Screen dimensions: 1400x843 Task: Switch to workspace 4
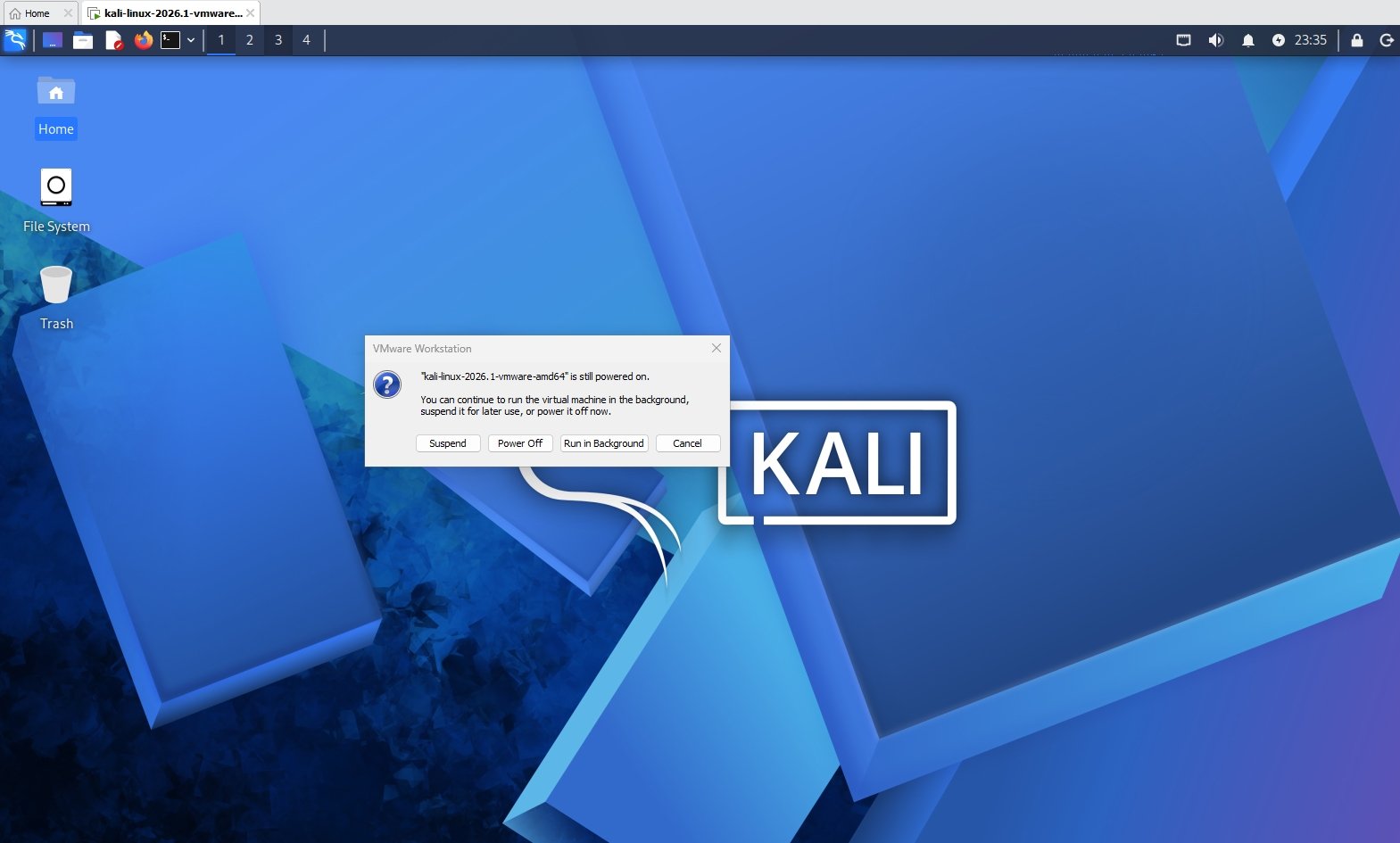click(x=306, y=40)
